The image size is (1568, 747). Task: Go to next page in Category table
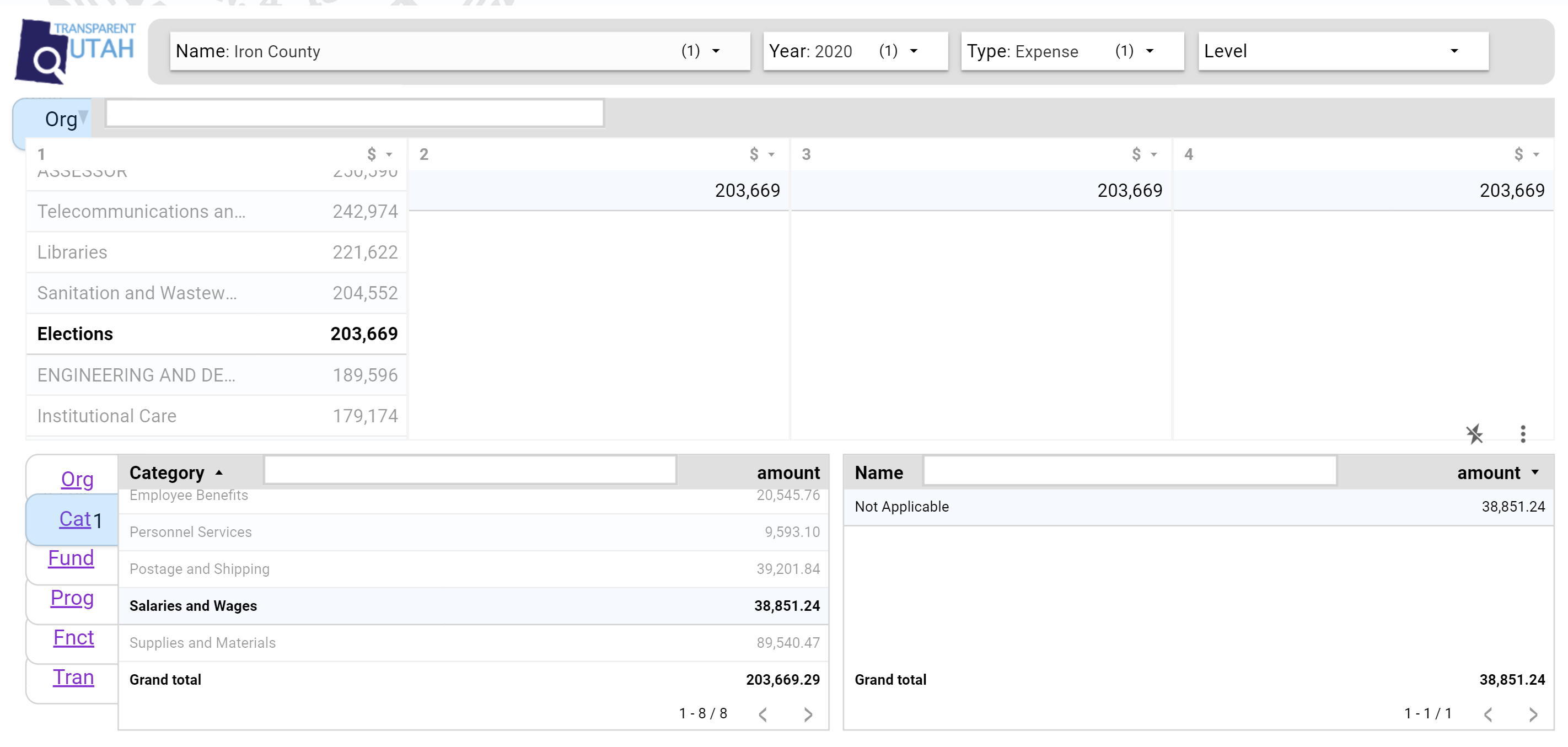point(808,714)
